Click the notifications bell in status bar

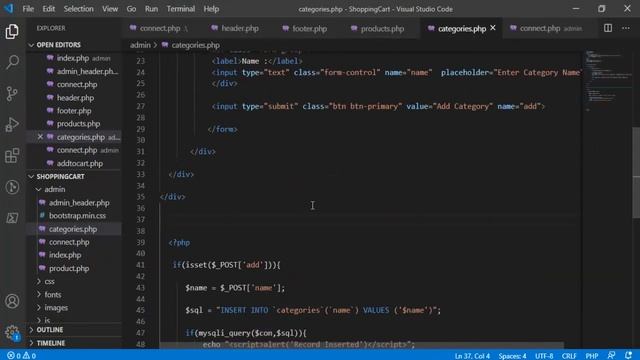tap(628, 356)
